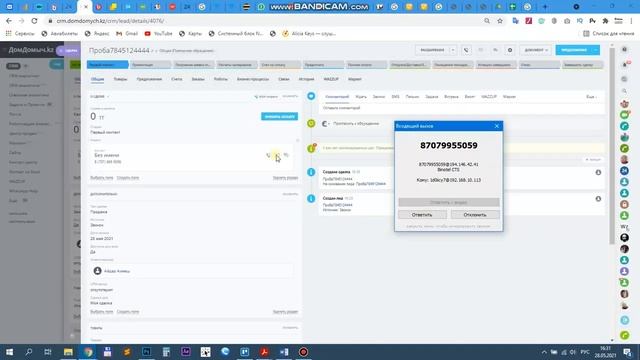
Task: Open the Gmail bookmark
Action: (x=127, y=34)
